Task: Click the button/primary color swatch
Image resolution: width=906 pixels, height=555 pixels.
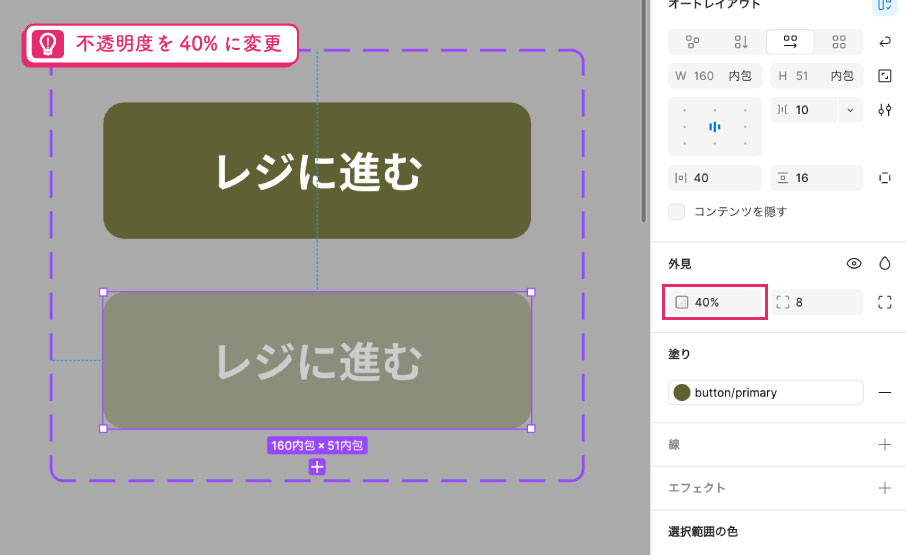Action: coord(682,393)
